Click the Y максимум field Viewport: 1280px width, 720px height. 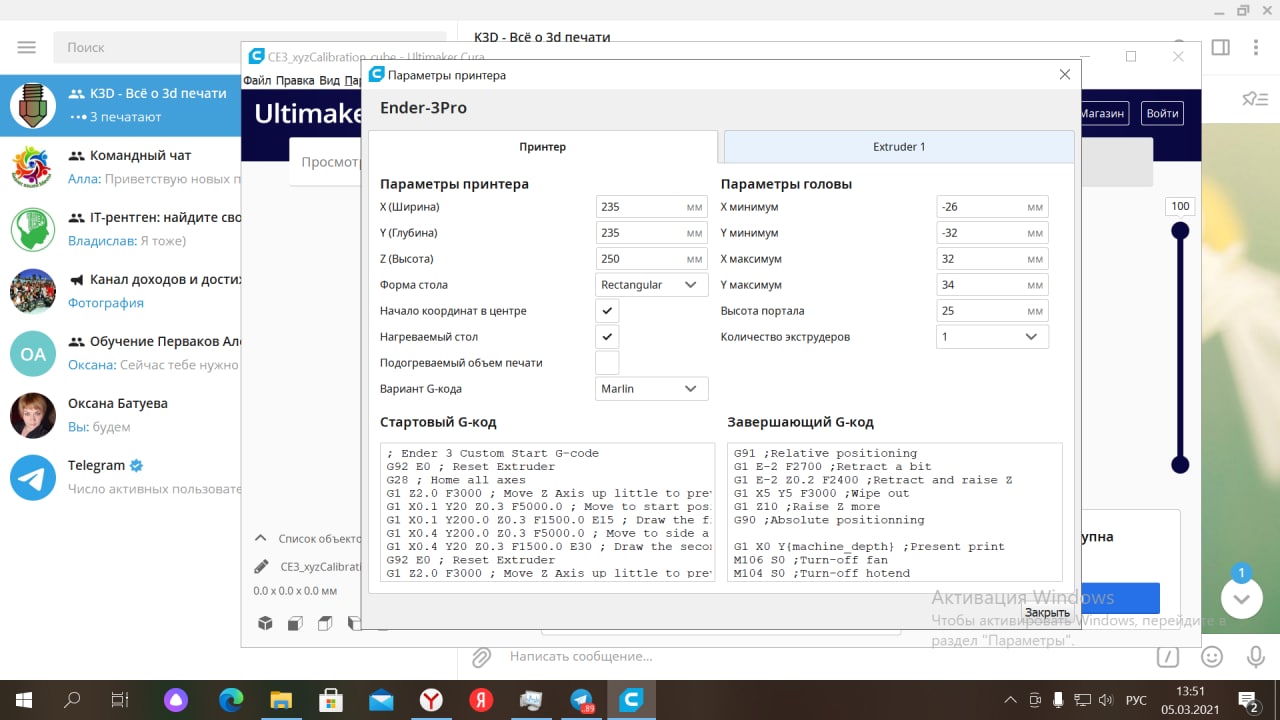tap(992, 285)
